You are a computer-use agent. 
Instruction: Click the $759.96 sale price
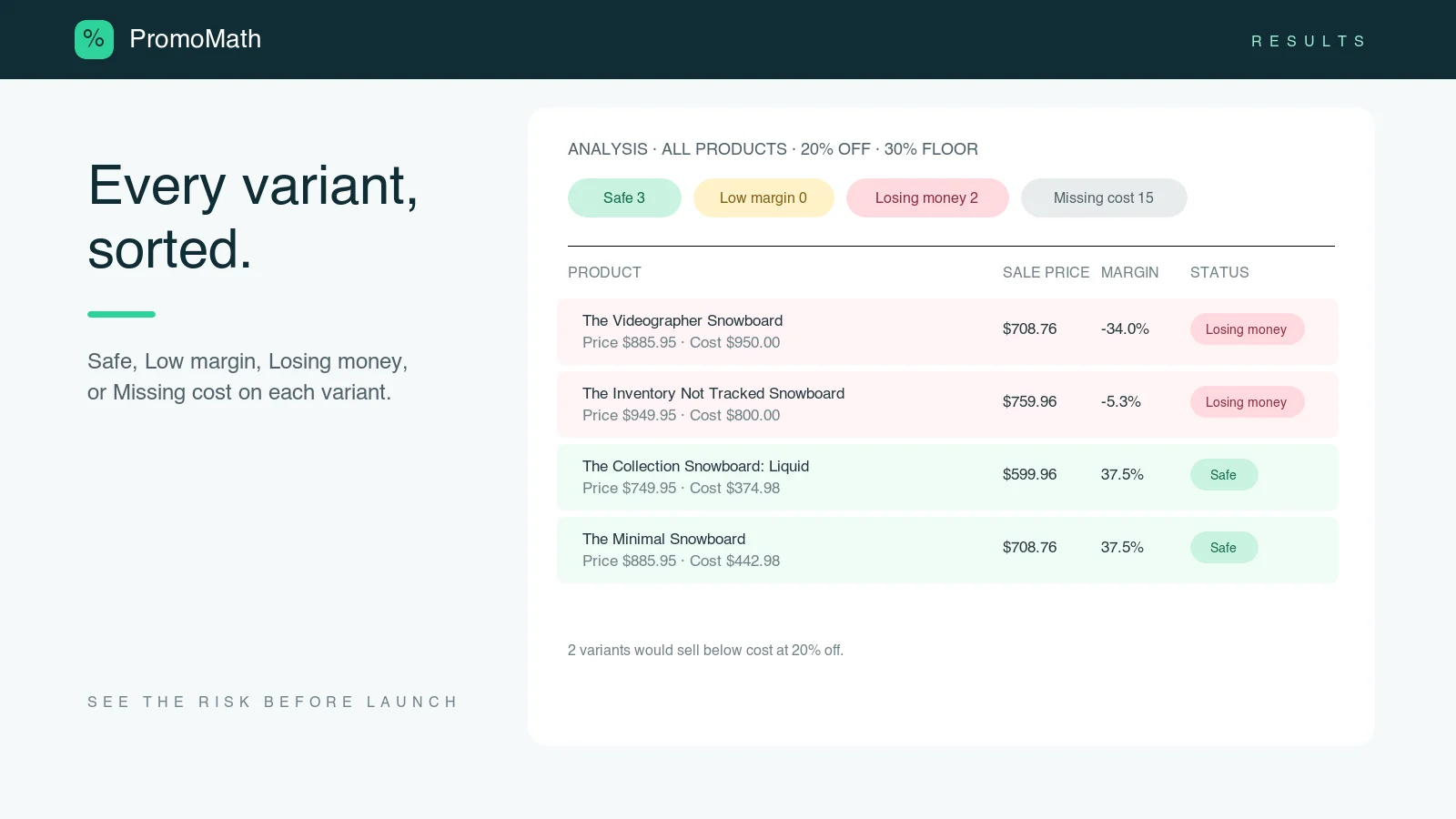pyautogui.click(x=1029, y=401)
